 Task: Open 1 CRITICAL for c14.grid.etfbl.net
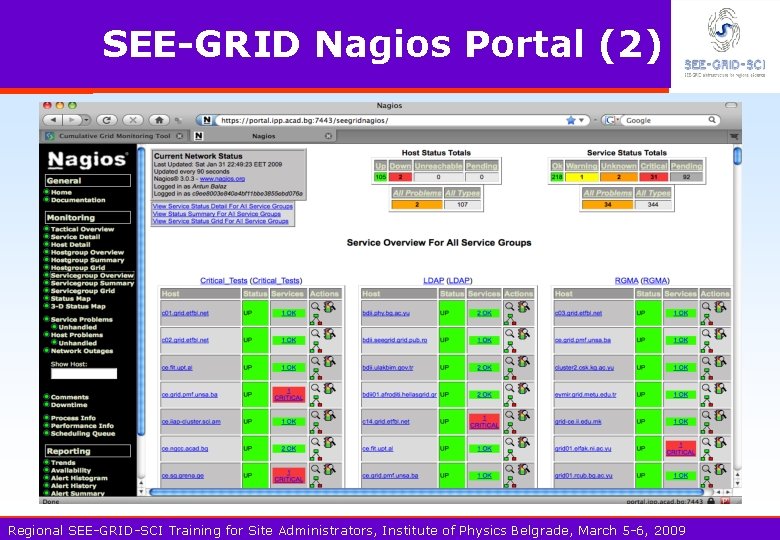click(x=484, y=422)
